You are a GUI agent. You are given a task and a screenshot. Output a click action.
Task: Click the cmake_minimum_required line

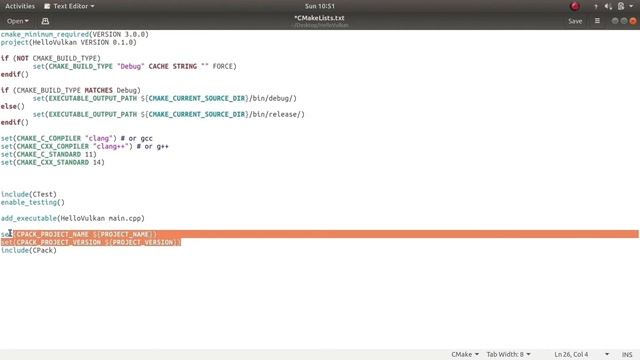(75, 34)
